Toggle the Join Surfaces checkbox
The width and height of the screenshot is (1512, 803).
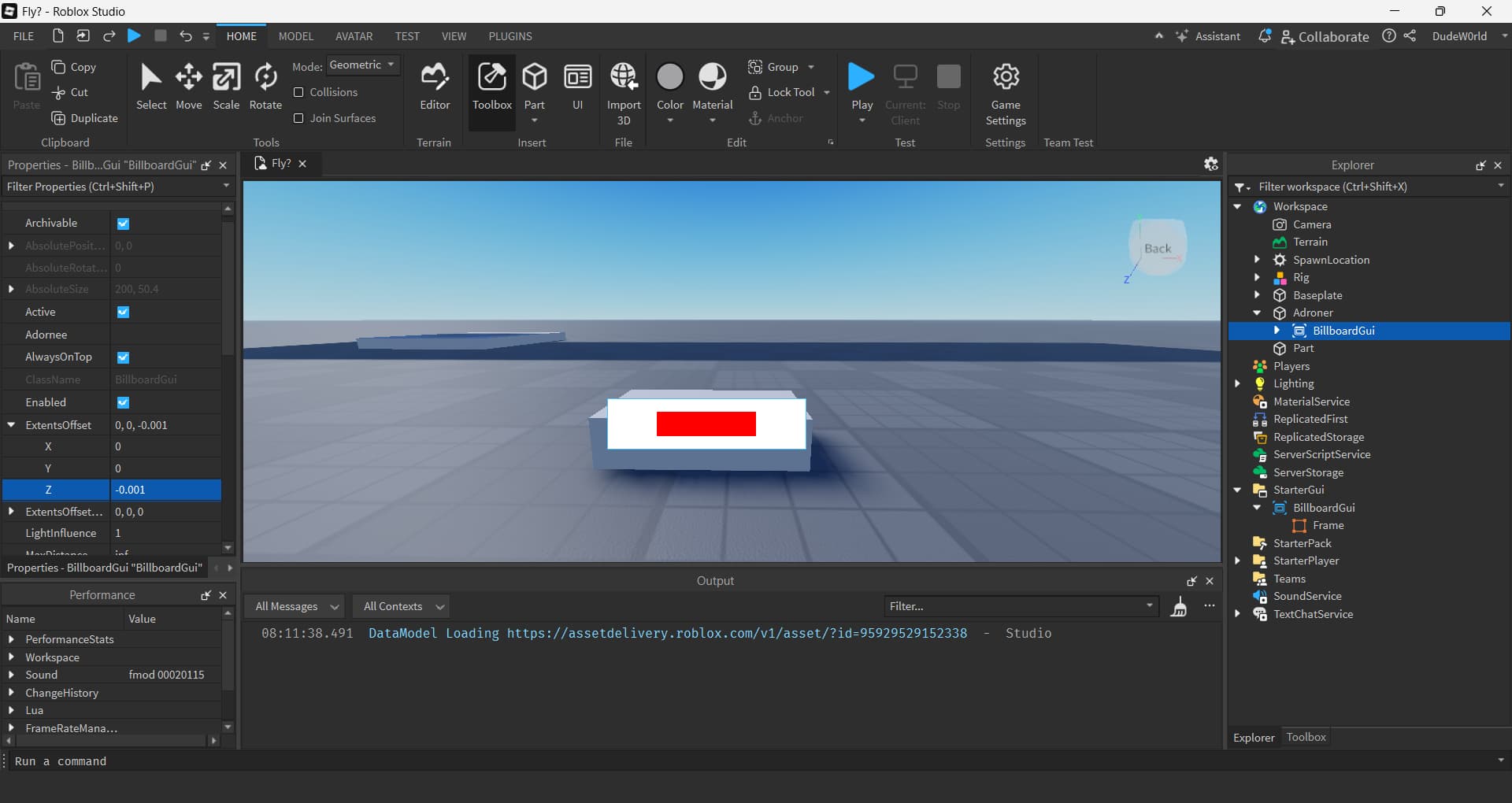pos(299,118)
